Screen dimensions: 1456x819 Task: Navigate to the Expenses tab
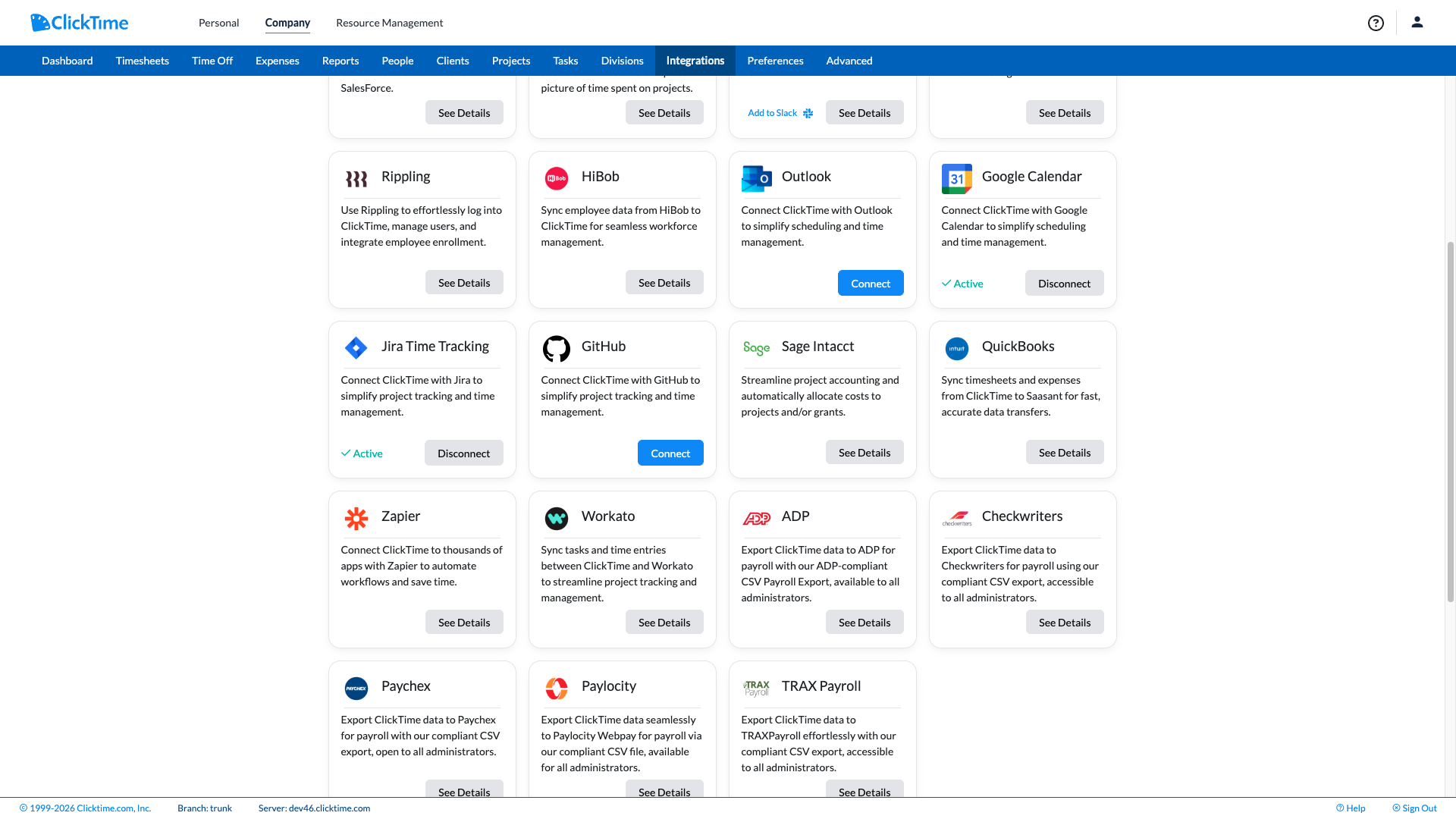pos(278,61)
